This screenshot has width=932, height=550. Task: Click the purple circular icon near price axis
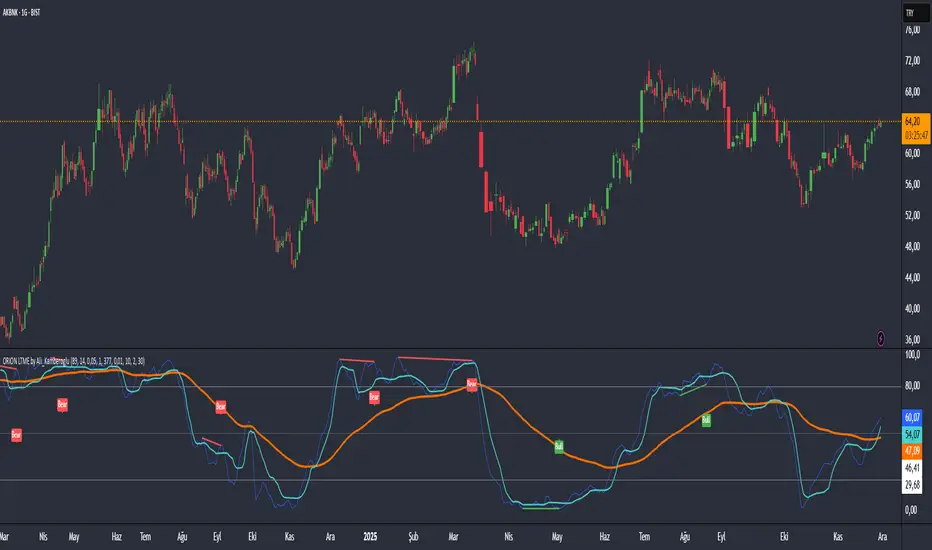[880, 339]
